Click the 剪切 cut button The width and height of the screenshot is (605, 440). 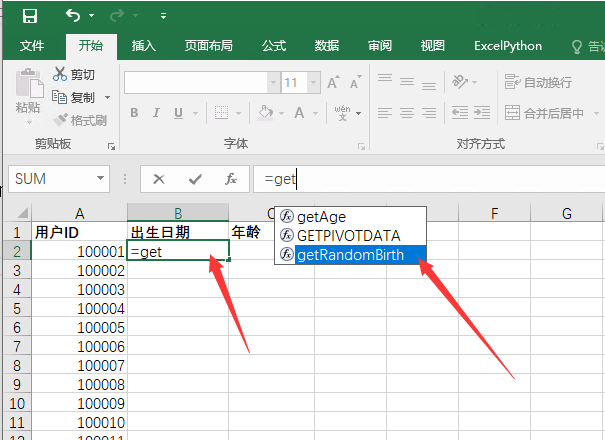[74, 74]
